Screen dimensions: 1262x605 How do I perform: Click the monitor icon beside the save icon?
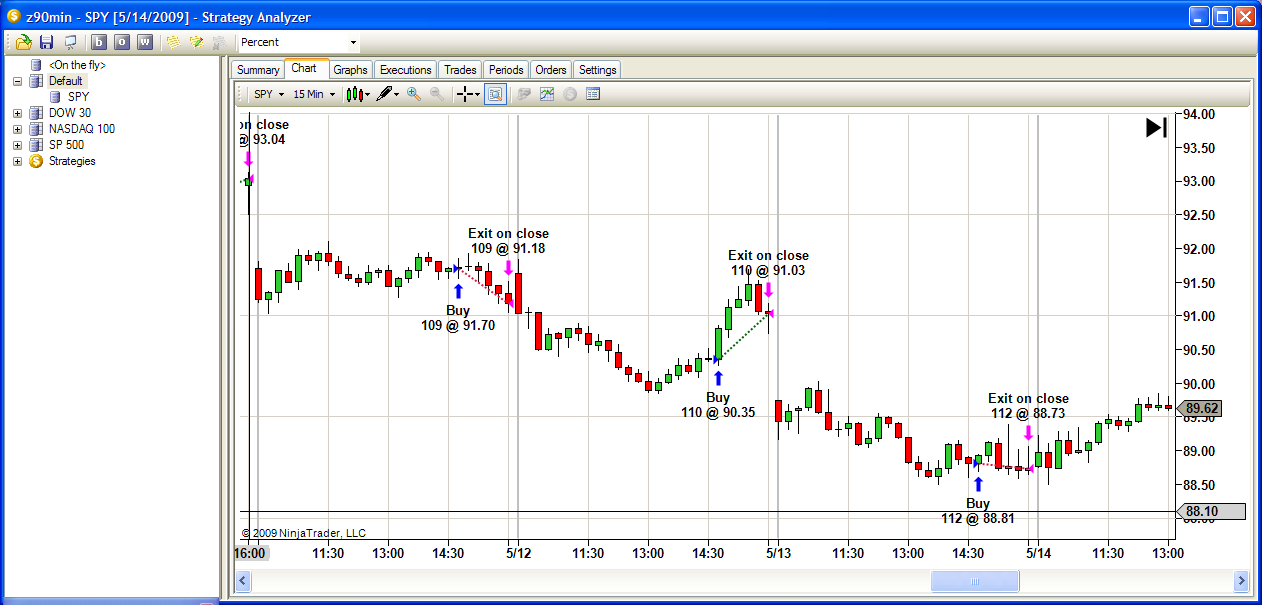point(70,42)
